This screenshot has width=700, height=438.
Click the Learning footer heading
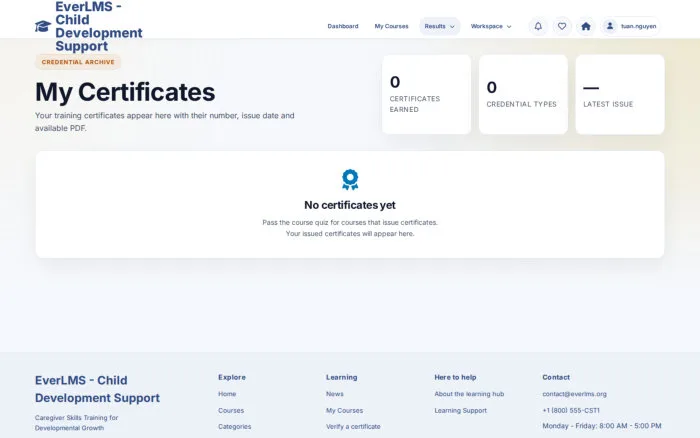click(x=342, y=377)
